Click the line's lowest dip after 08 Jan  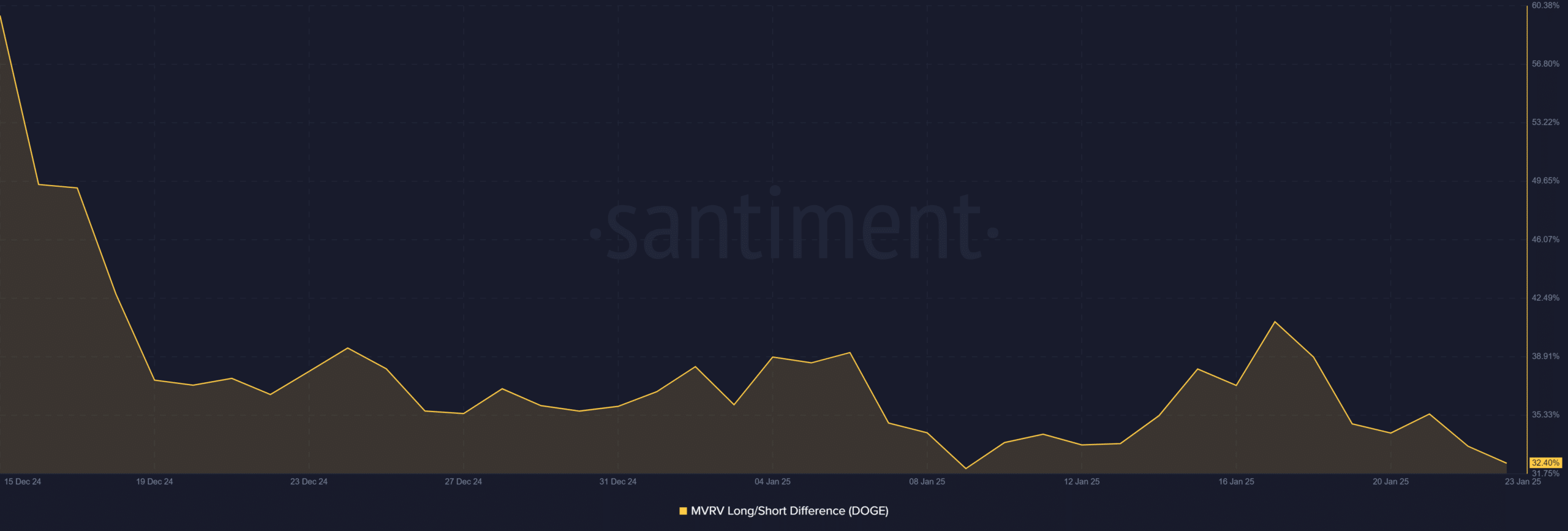[x=966, y=469]
